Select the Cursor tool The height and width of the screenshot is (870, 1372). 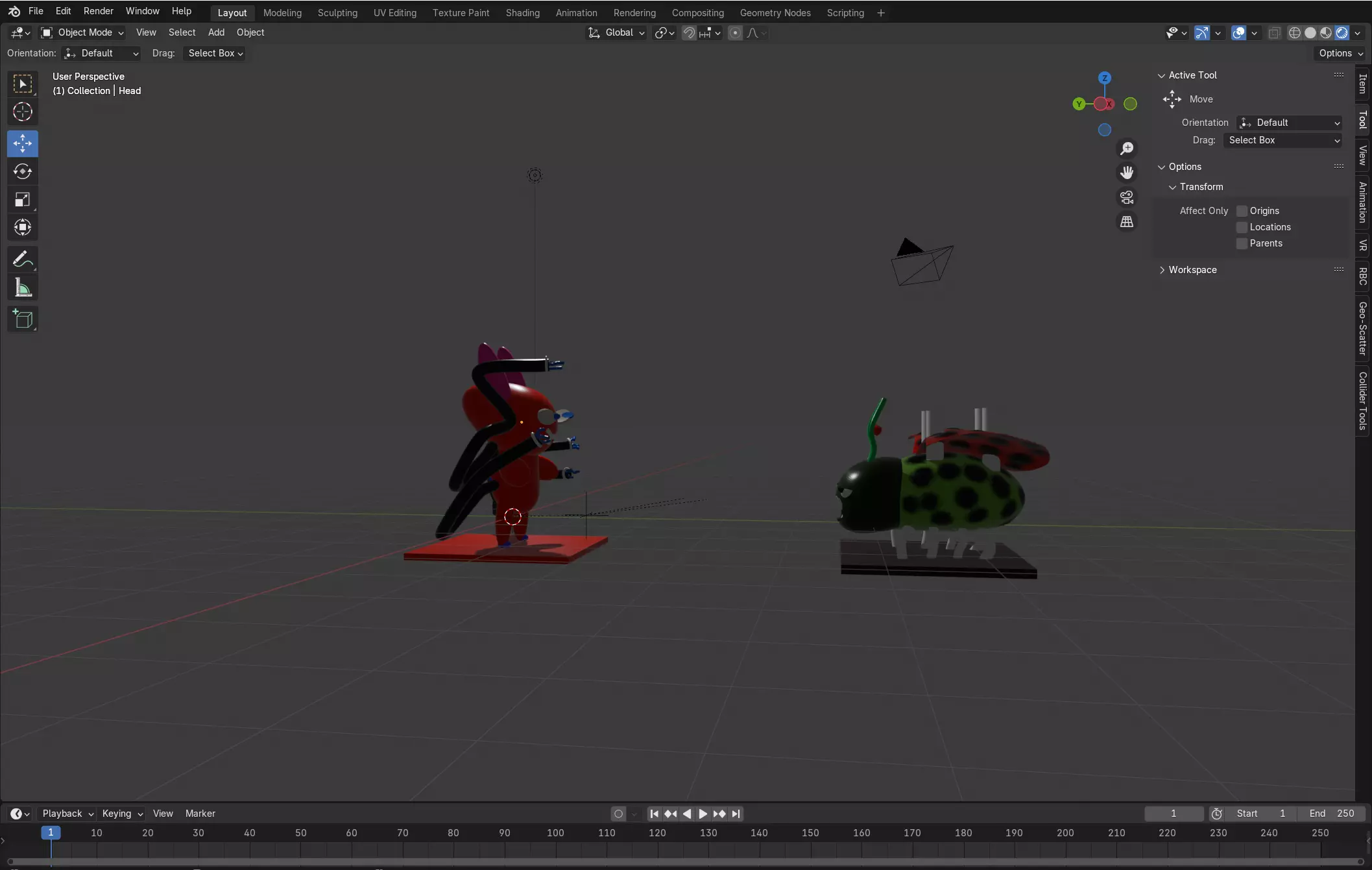[x=23, y=112]
